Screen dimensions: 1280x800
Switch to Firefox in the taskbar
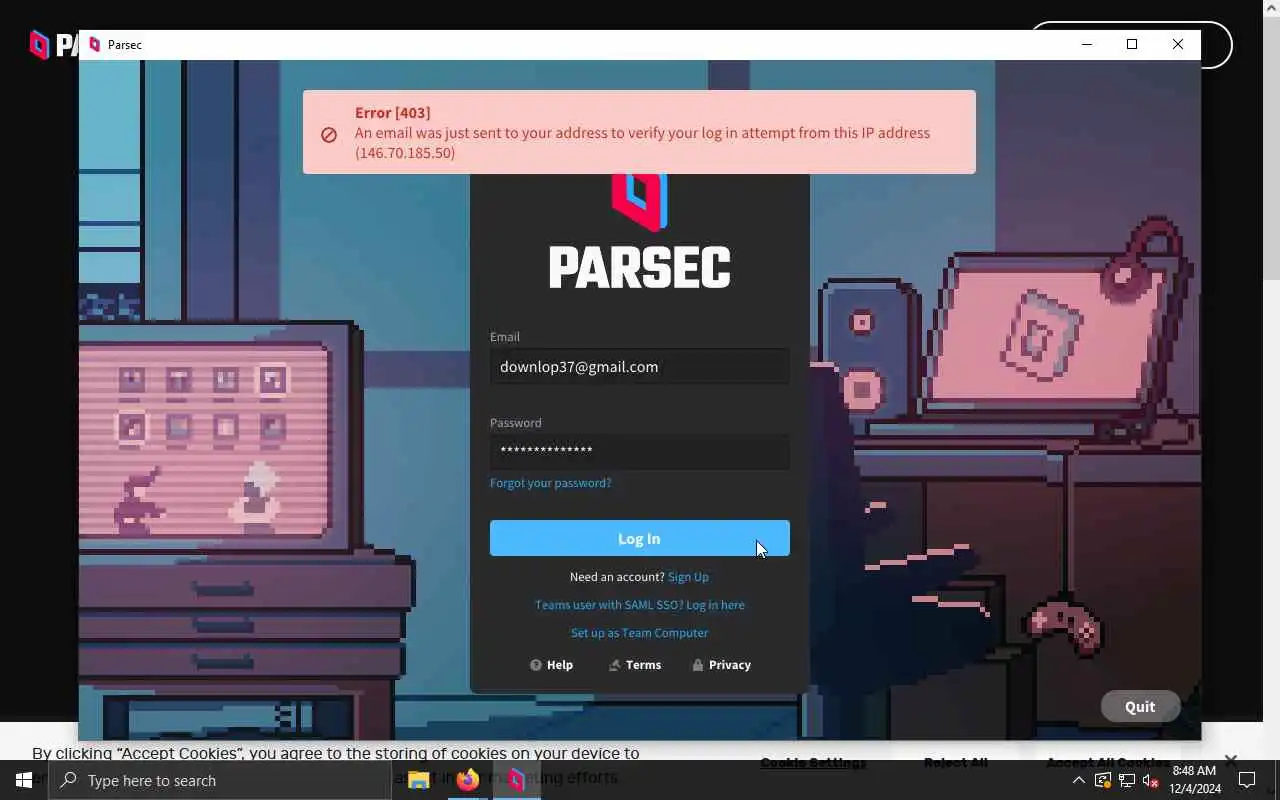(468, 780)
